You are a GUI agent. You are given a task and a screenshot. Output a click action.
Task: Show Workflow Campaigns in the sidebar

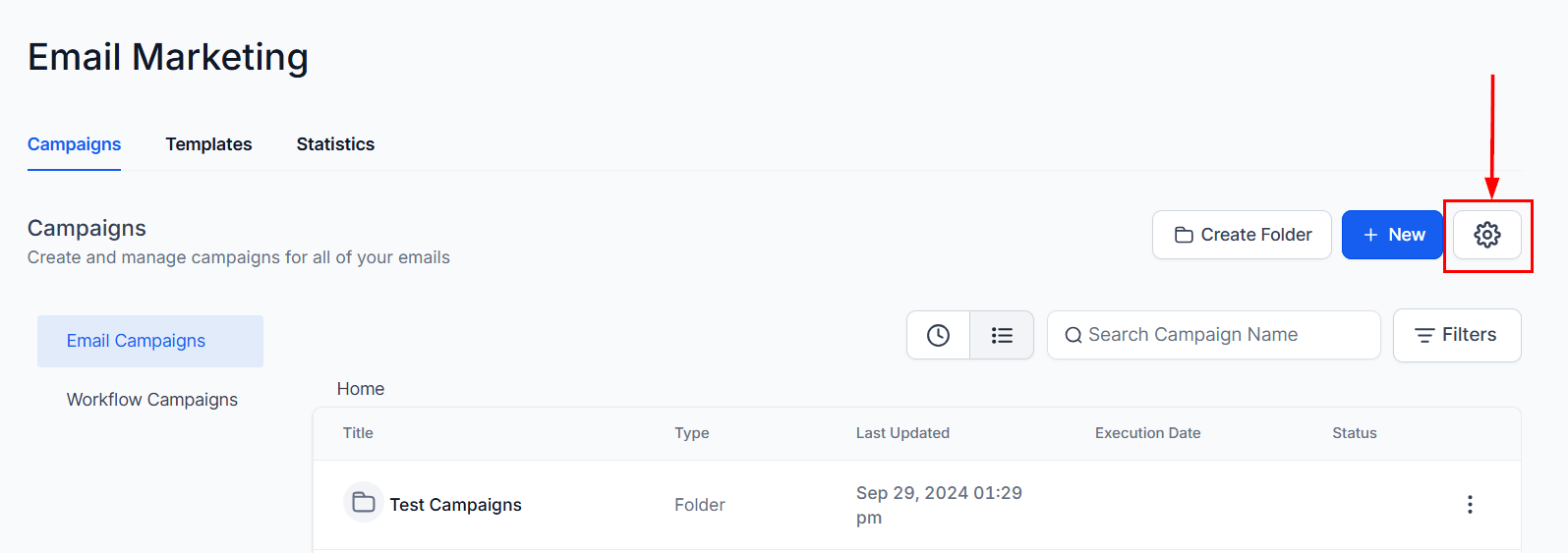tap(152, 400)
